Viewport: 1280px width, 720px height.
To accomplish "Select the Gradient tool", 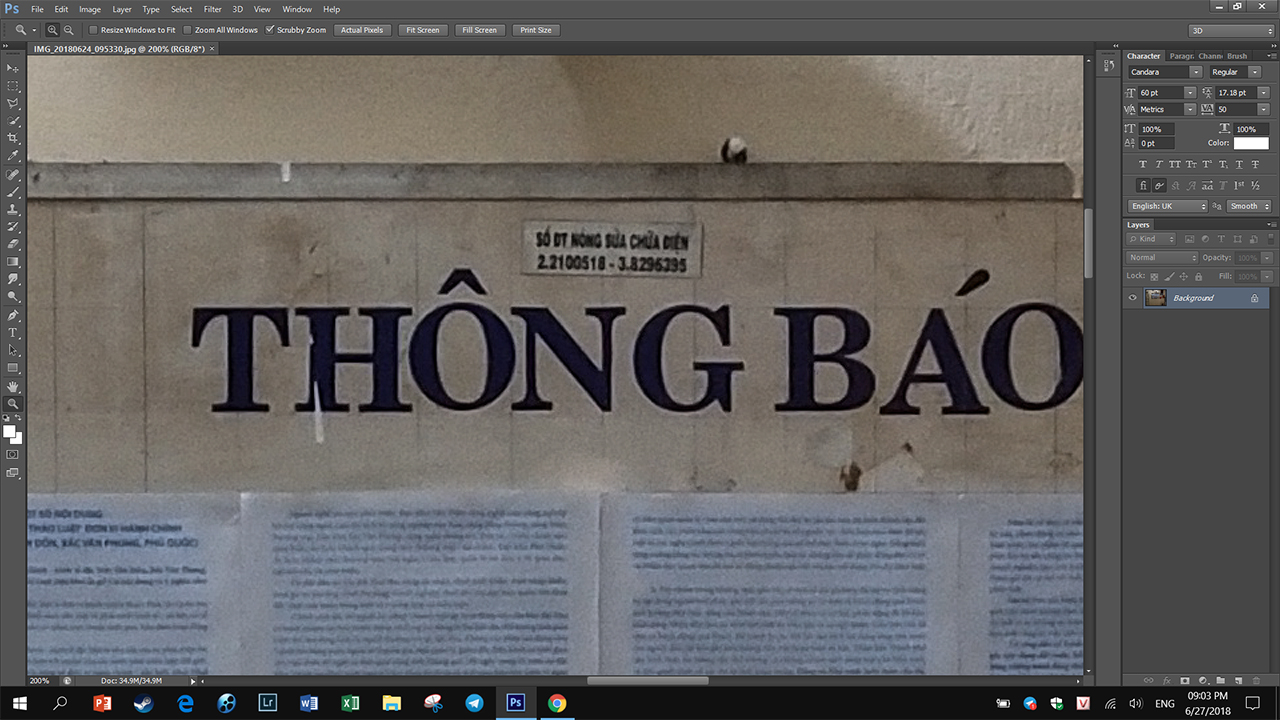I will tap(13, 262).
